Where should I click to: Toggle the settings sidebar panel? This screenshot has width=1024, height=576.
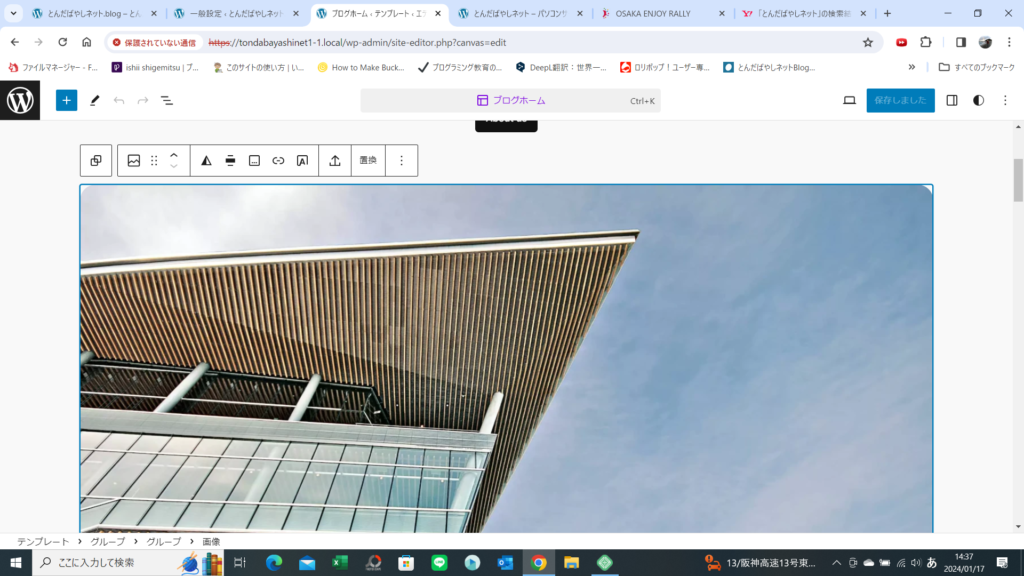(952, 100)
